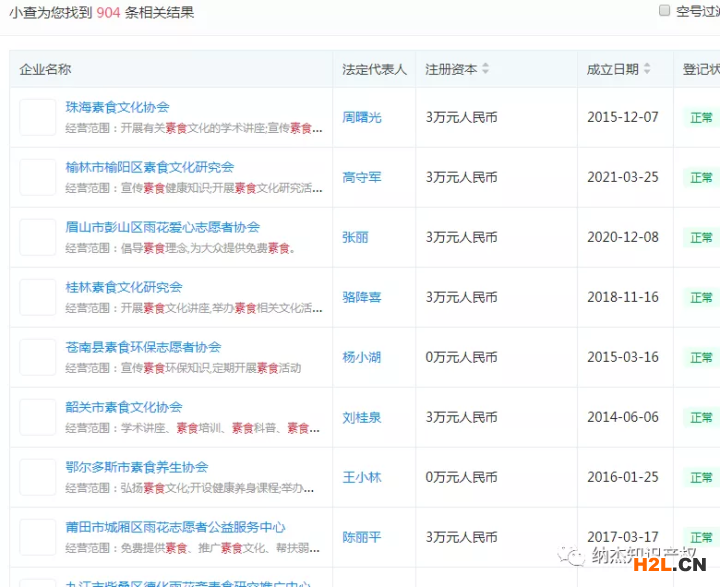This screenshot has height=587, width=720.
Task: Toggle the 空号过滤 checkbox
Action: click(x=664, y=10)
